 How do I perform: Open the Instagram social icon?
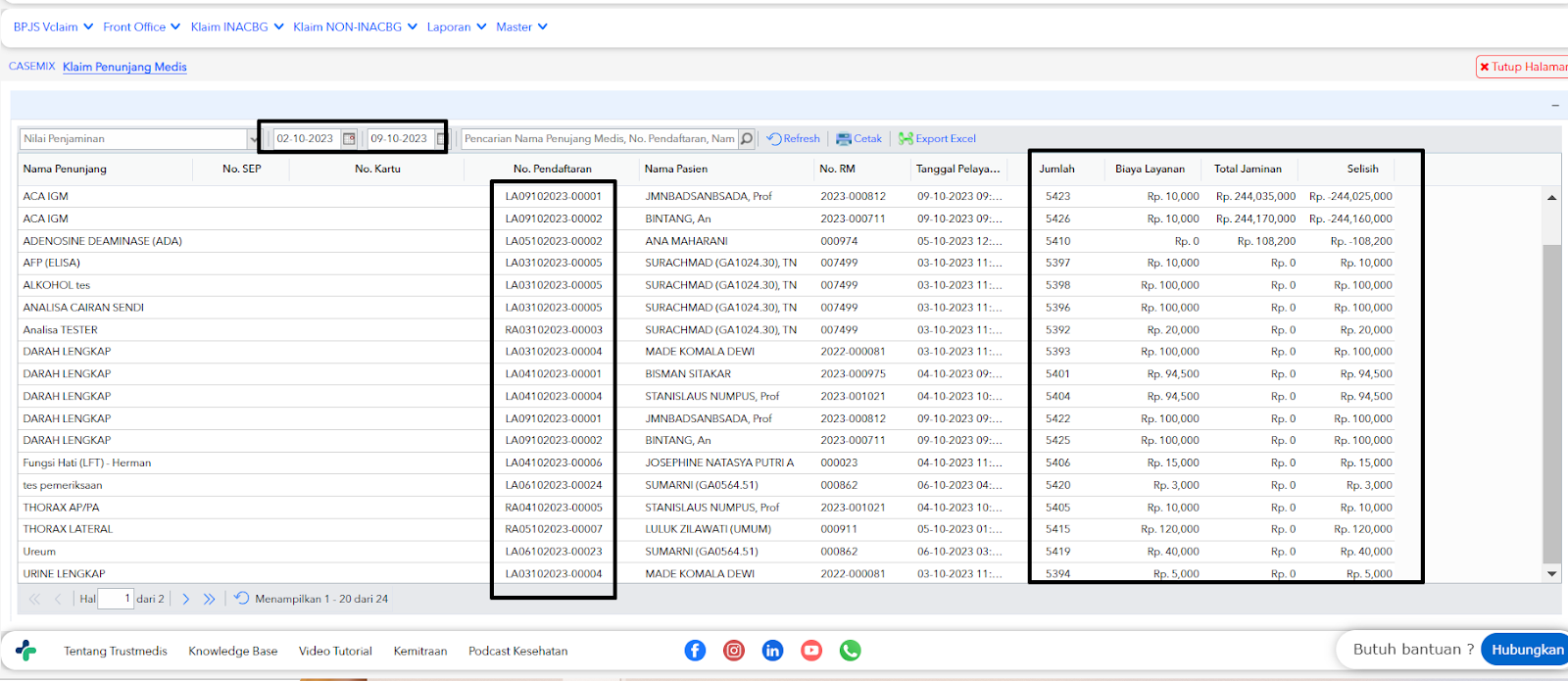734,651
